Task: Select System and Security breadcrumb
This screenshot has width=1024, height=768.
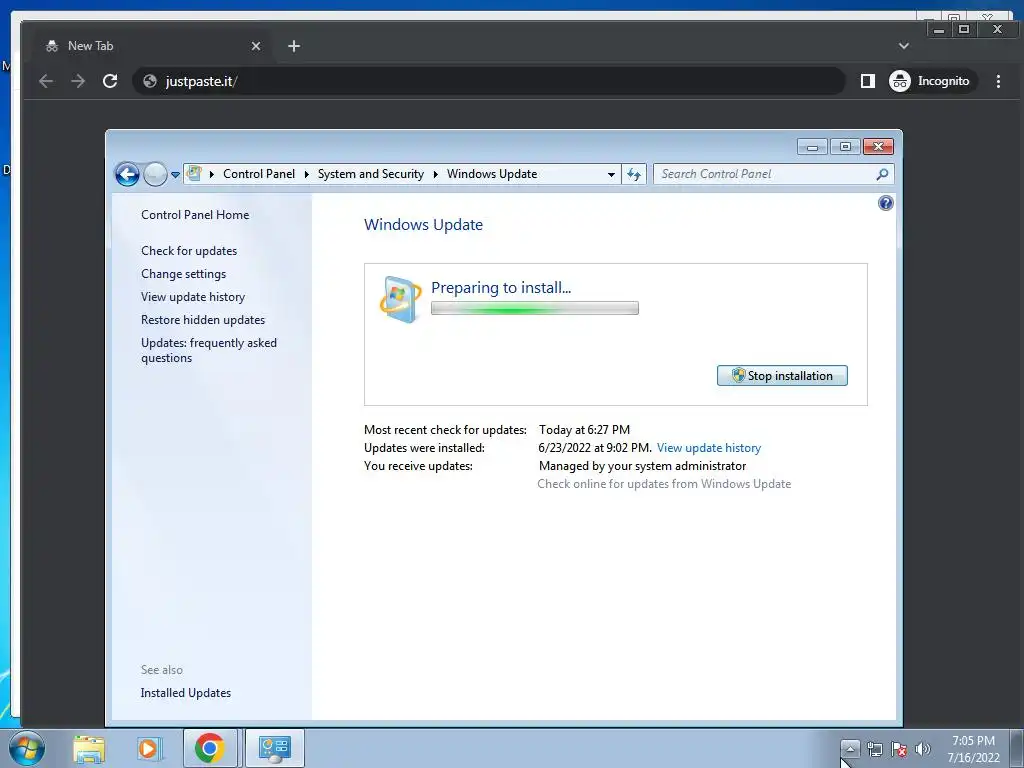Action: (370, 174)
